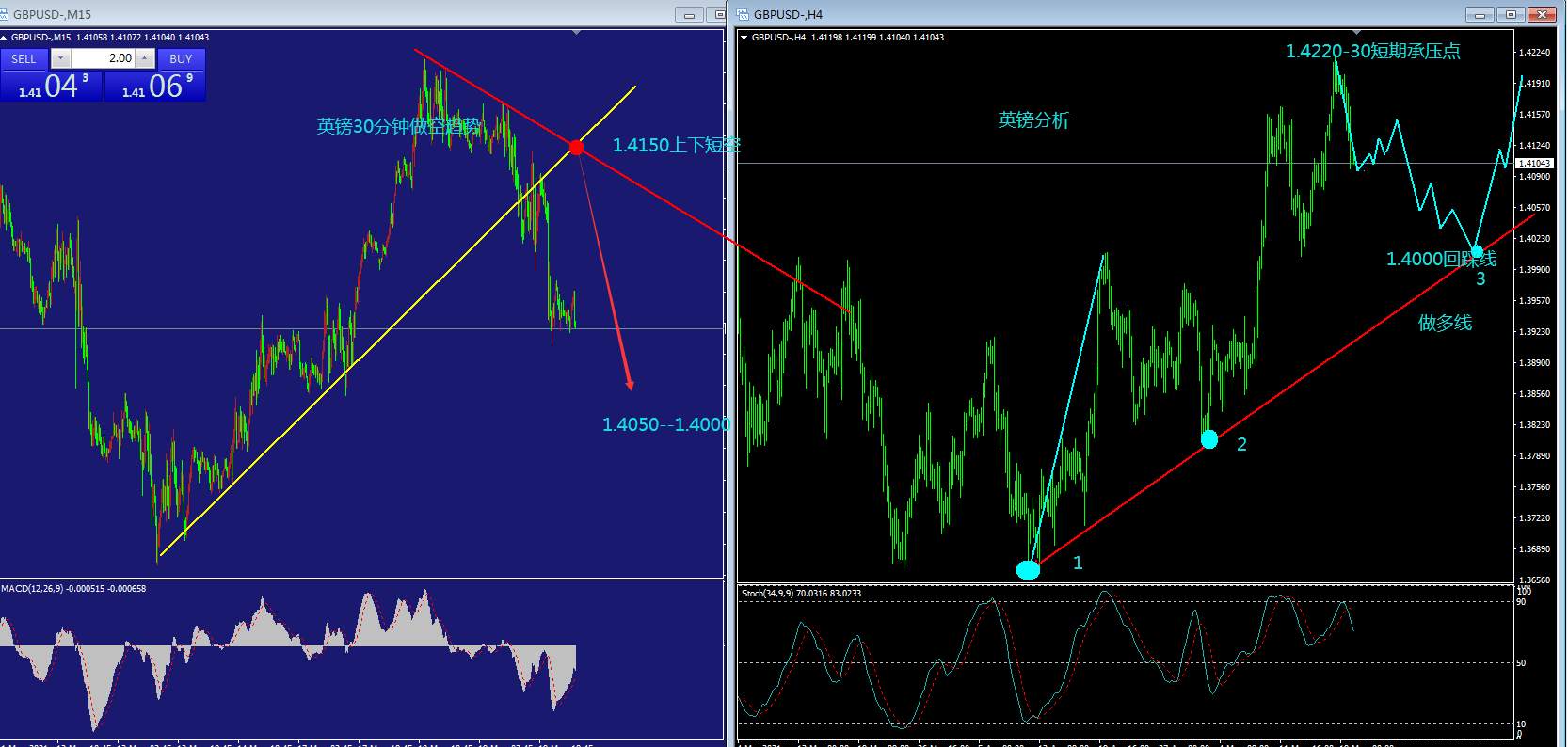Click the 1.36890 value on price scale

click(1535, 549)
